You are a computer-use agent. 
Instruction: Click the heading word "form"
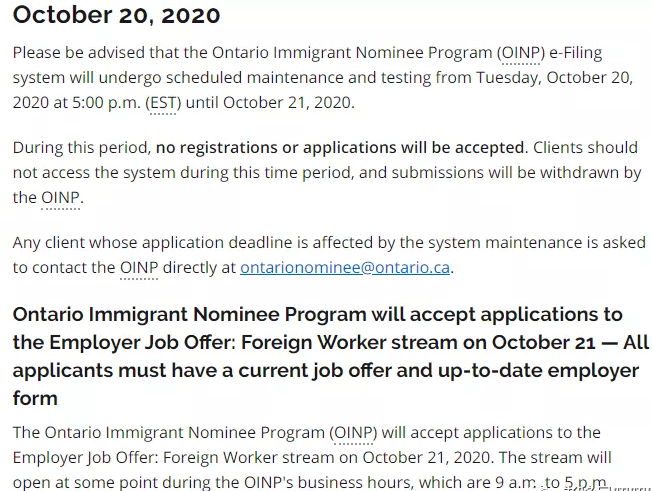click(x=35, y=399)
